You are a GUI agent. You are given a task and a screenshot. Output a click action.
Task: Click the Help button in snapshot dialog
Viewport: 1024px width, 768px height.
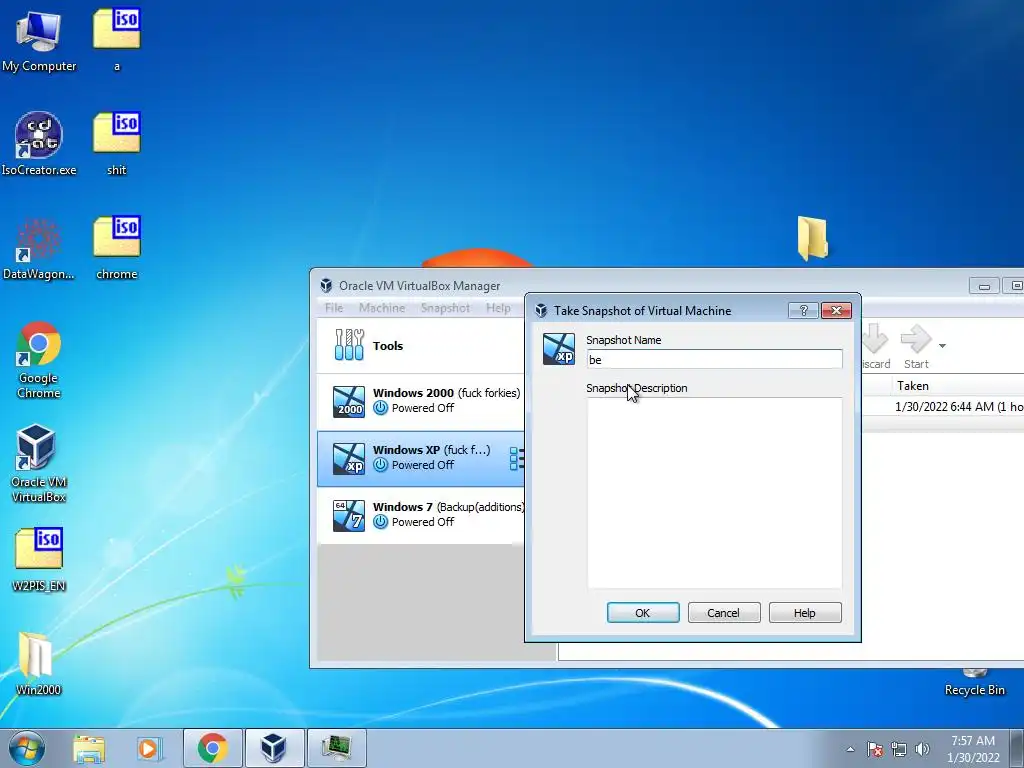805,613
